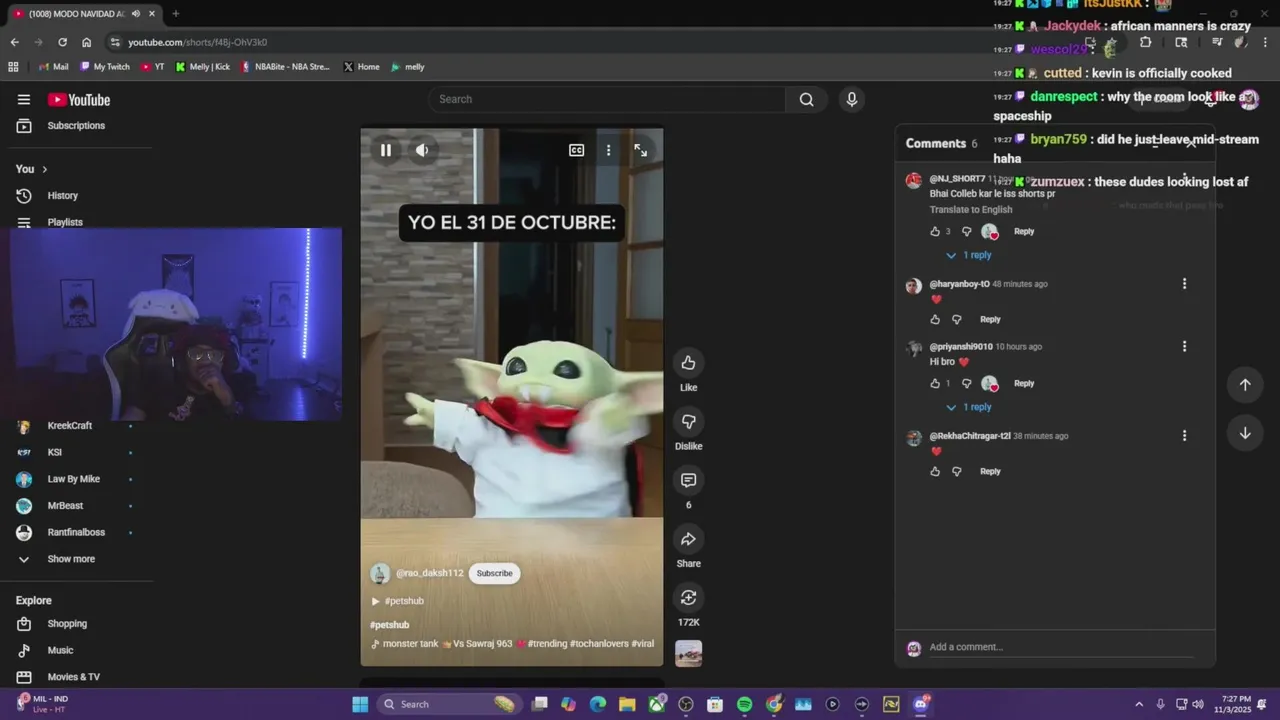Toggle closed captions on the Short
The image size is (1280, 720).
[x=577, y=150]
